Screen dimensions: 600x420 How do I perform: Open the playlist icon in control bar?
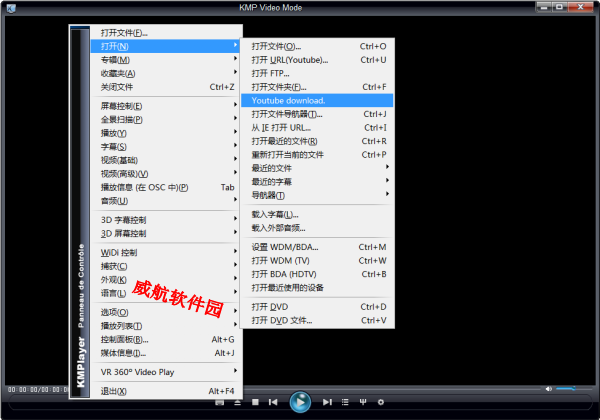click(x=345, y=402)
